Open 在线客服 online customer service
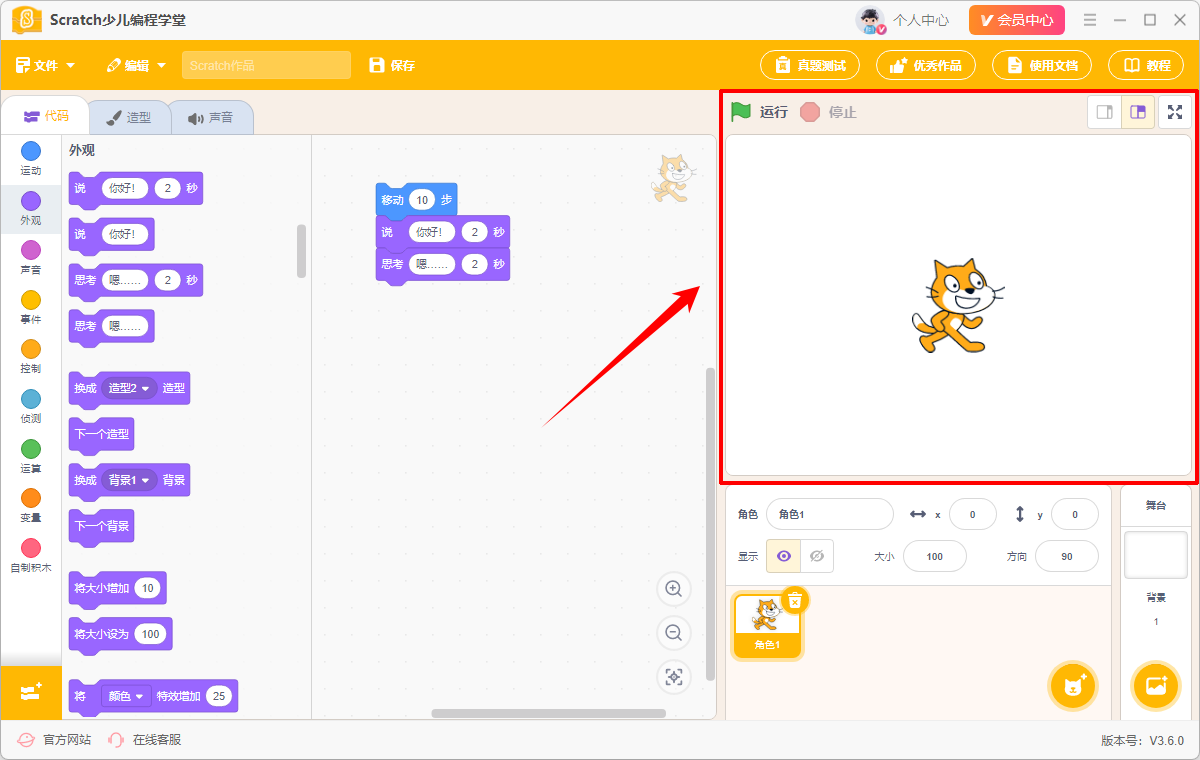This screenshot has height=760, width=1200. [x=144, y=740]
